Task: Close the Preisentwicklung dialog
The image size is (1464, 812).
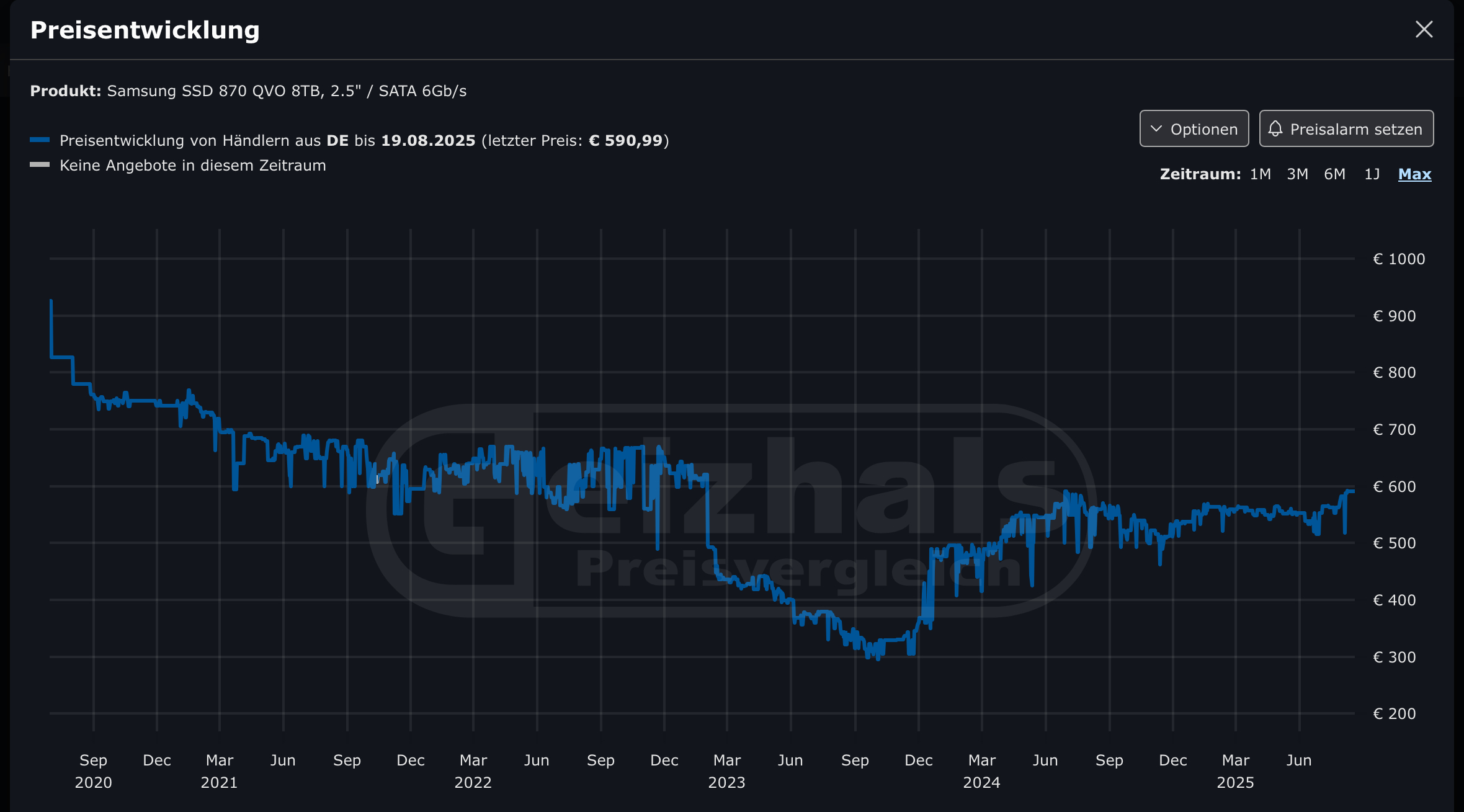Action: 1424,29
